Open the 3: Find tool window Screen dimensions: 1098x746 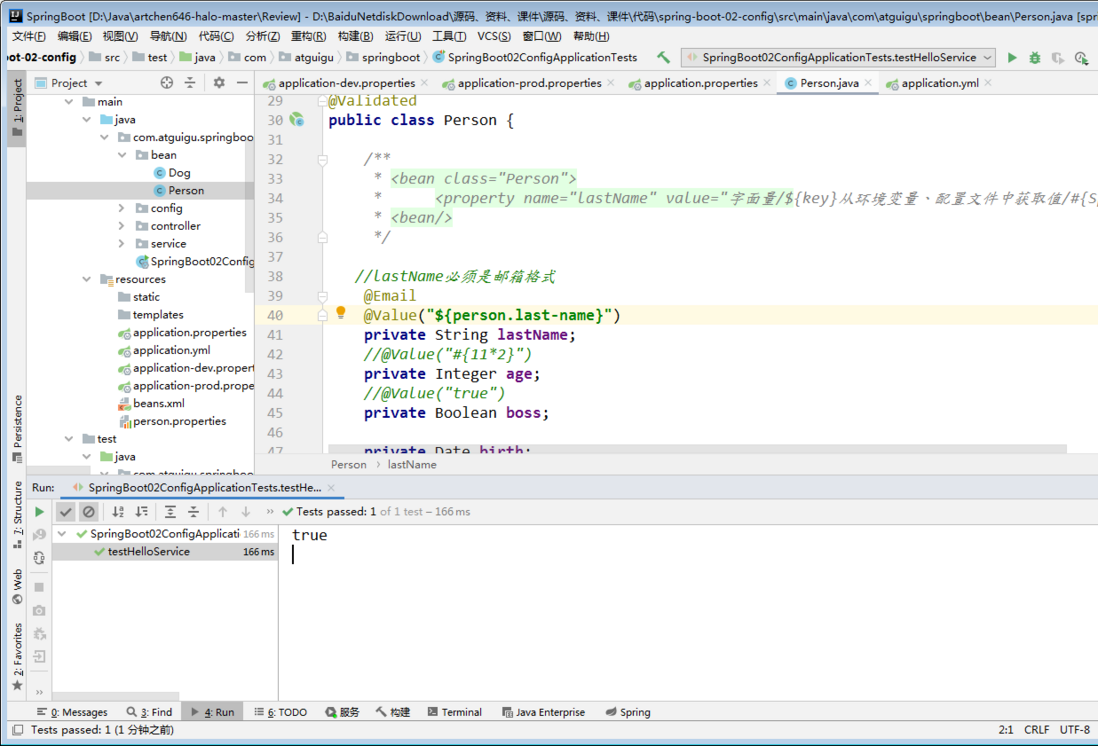(149, 712)
